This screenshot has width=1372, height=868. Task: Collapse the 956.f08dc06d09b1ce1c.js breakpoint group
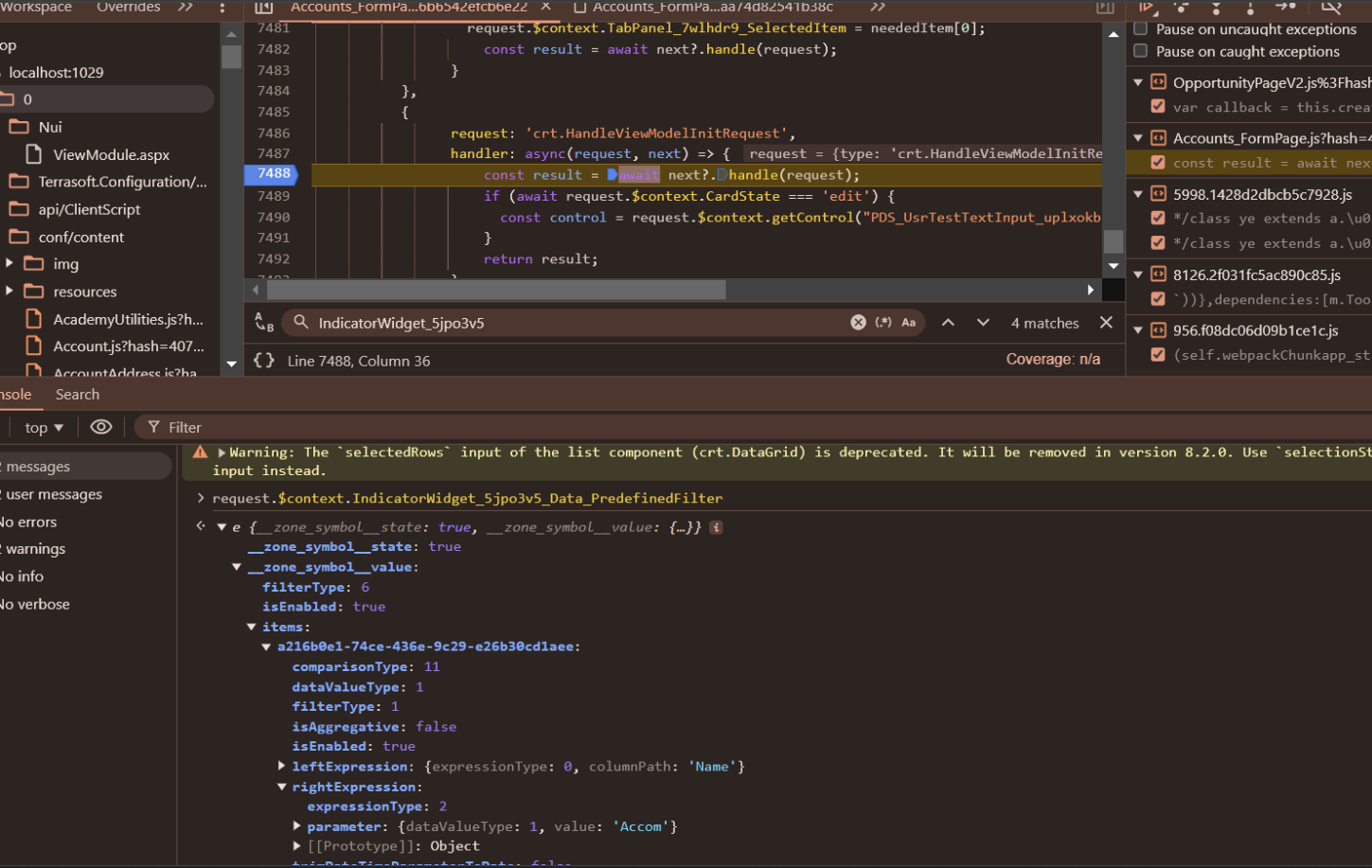[1139, 330]
